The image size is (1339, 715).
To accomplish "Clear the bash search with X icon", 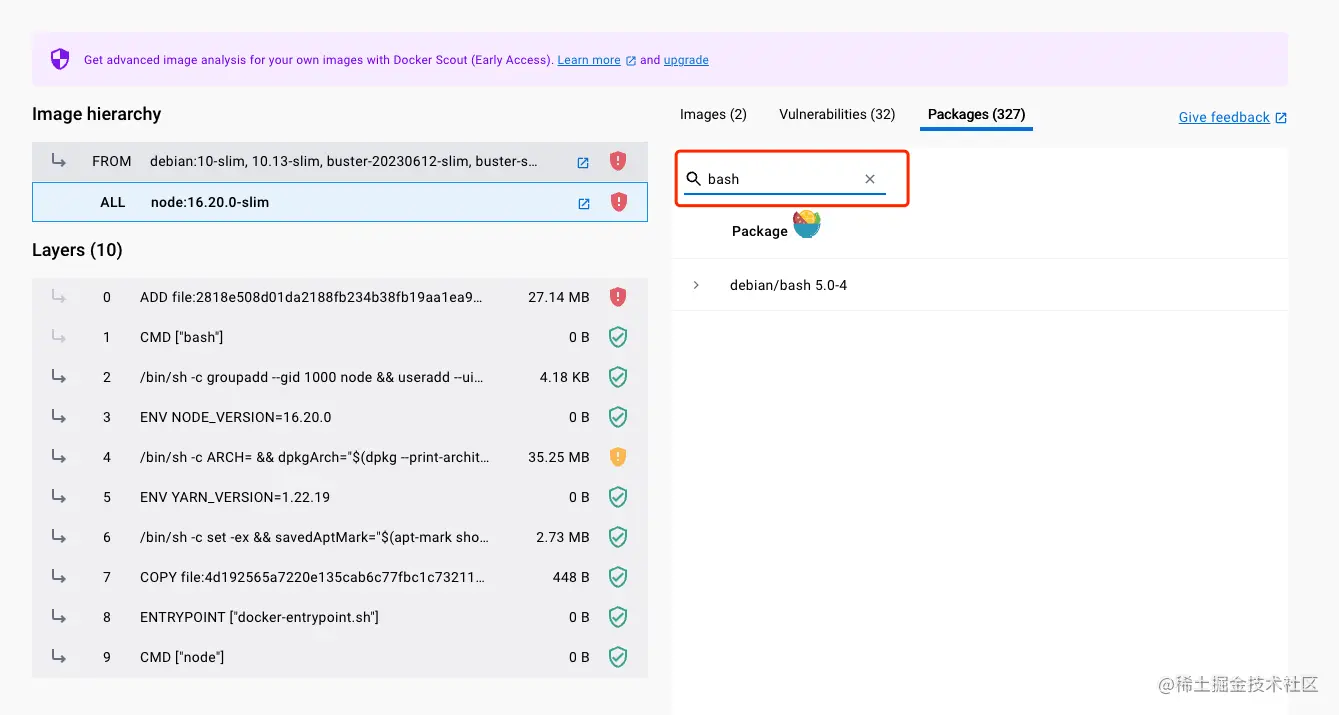I will [870, 179].
